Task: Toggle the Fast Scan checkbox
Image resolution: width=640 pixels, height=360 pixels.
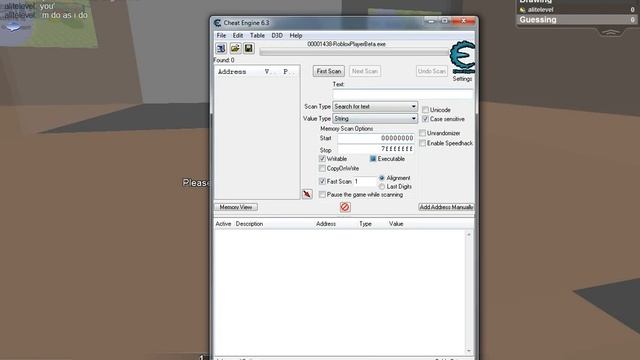Action: [322, 181]
